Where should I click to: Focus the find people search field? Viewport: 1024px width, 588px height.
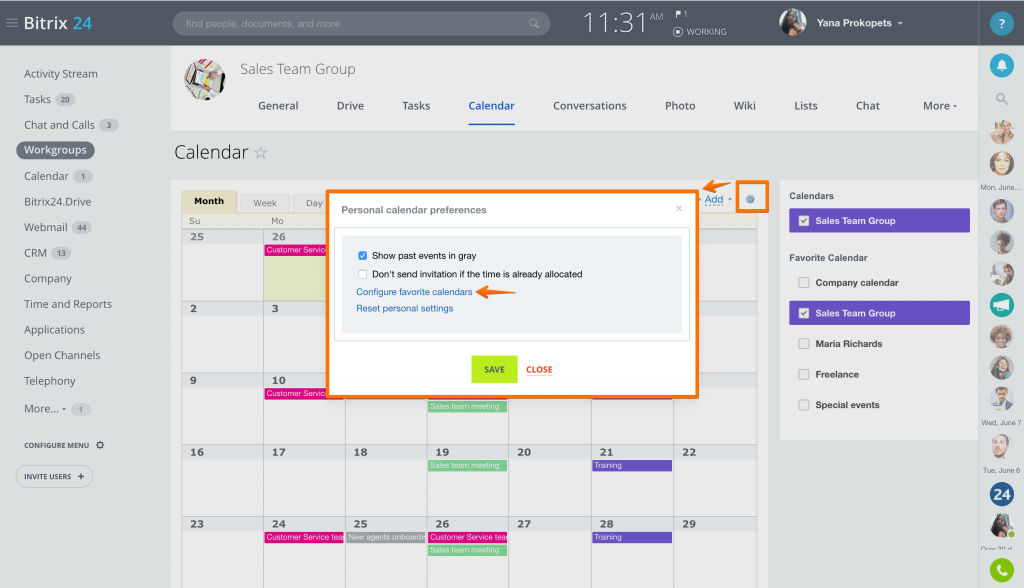point(361,24)
